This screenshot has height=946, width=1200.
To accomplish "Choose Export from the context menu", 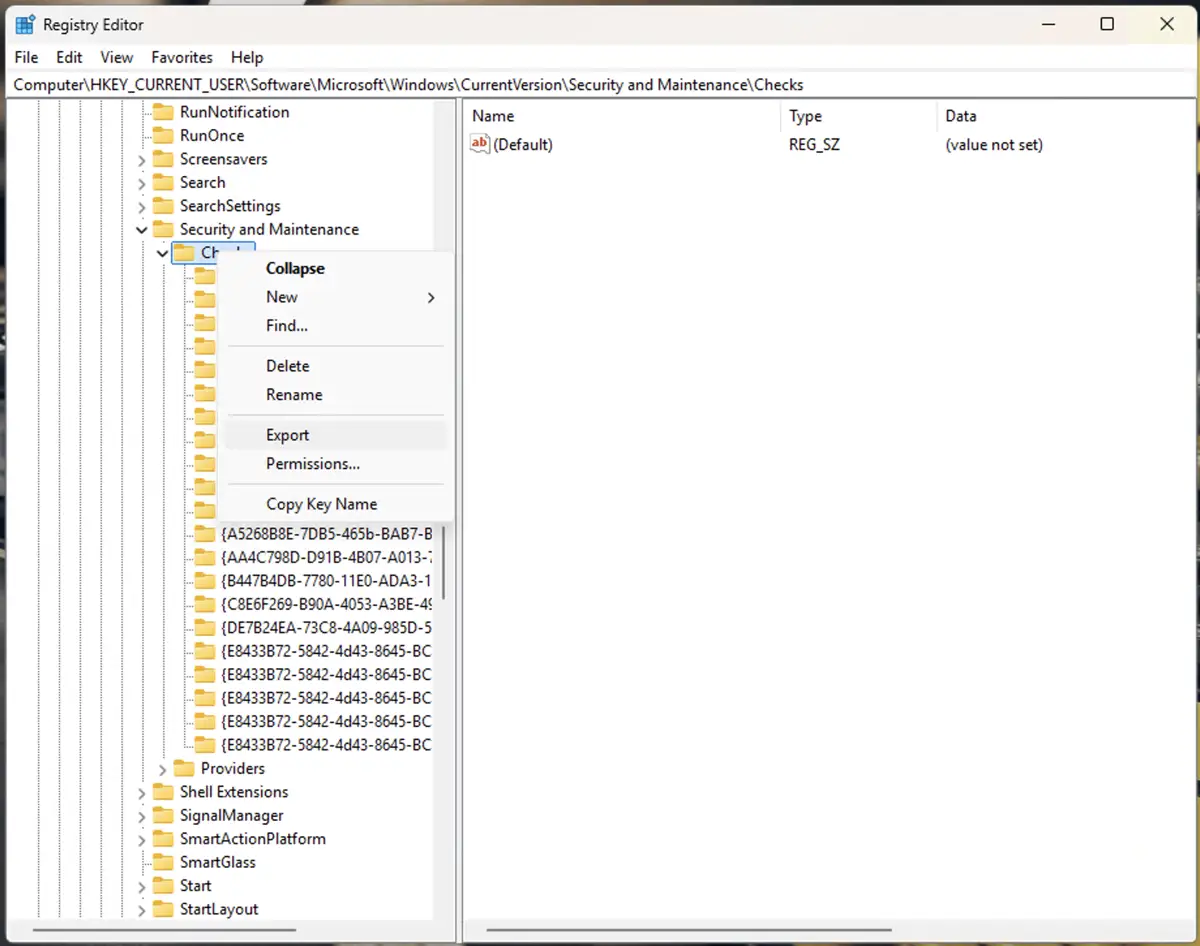I will tap(336, 435).
